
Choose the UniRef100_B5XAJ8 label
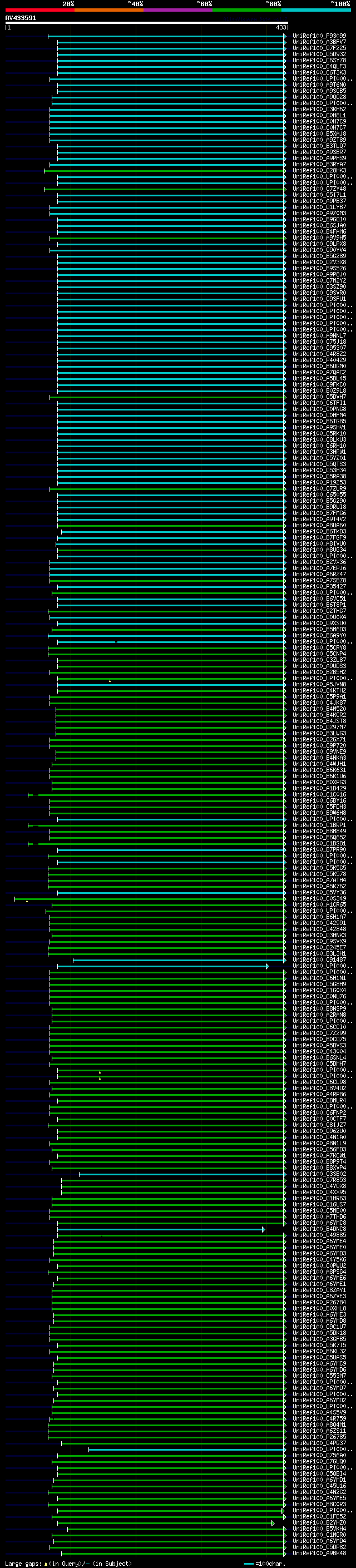click(x=319, y=134)
